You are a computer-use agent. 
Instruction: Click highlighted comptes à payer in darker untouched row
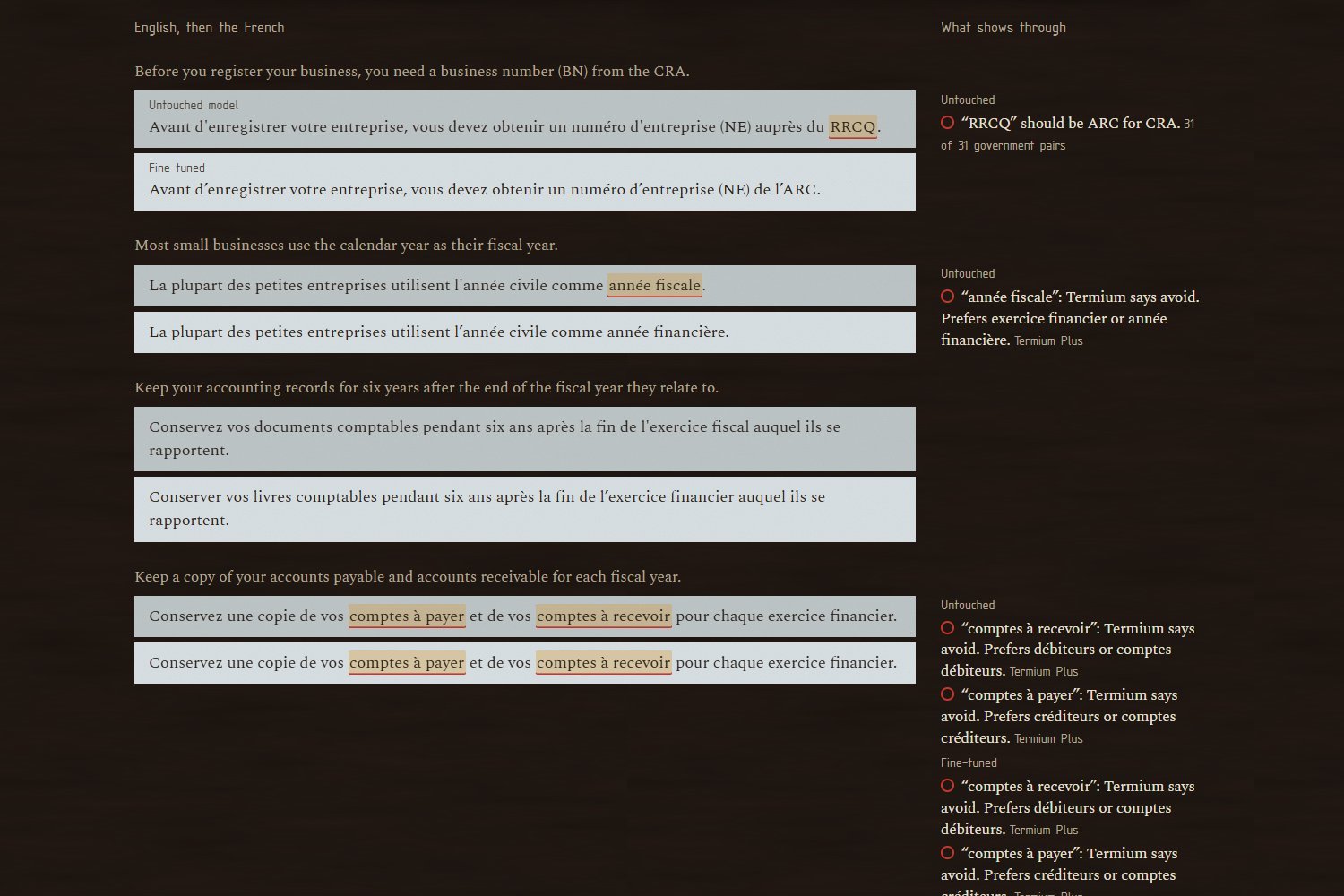[x=407, y=616]
